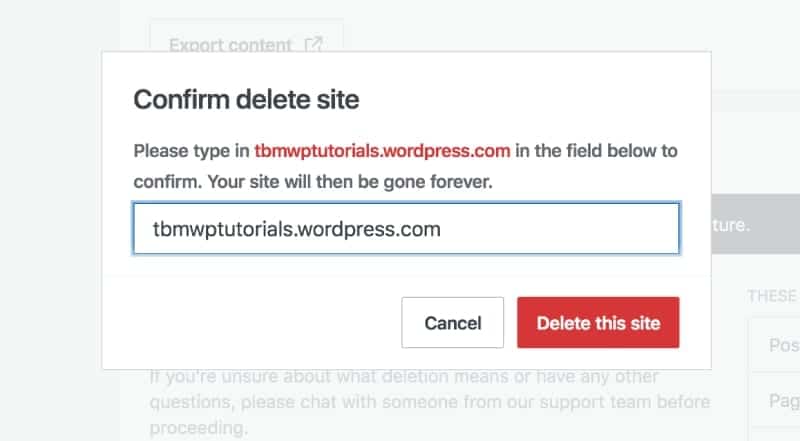Focus the site address confirmation field
Viewport: 800px width, 441px height.
[406, 229]
